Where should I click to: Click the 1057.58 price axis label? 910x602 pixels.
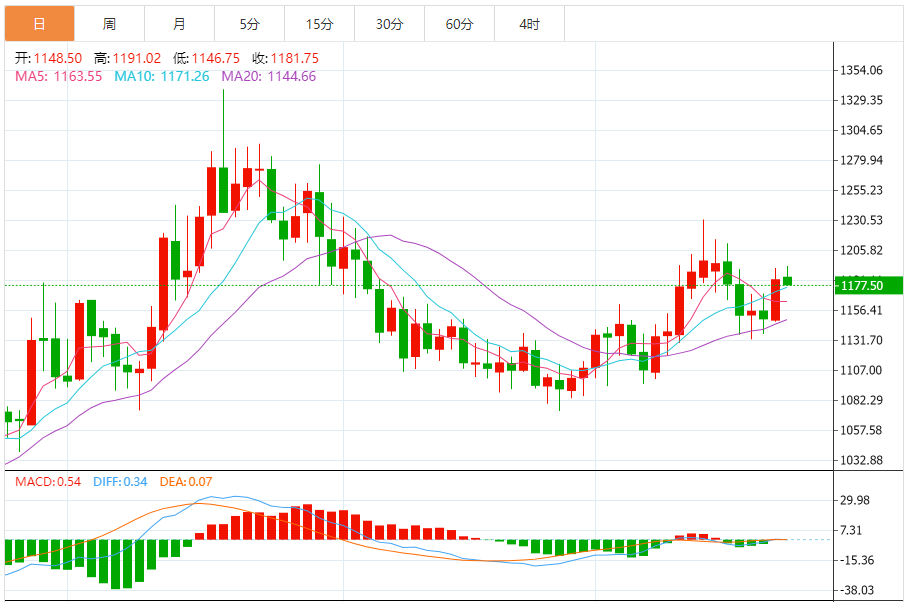[x=861, y=430]
